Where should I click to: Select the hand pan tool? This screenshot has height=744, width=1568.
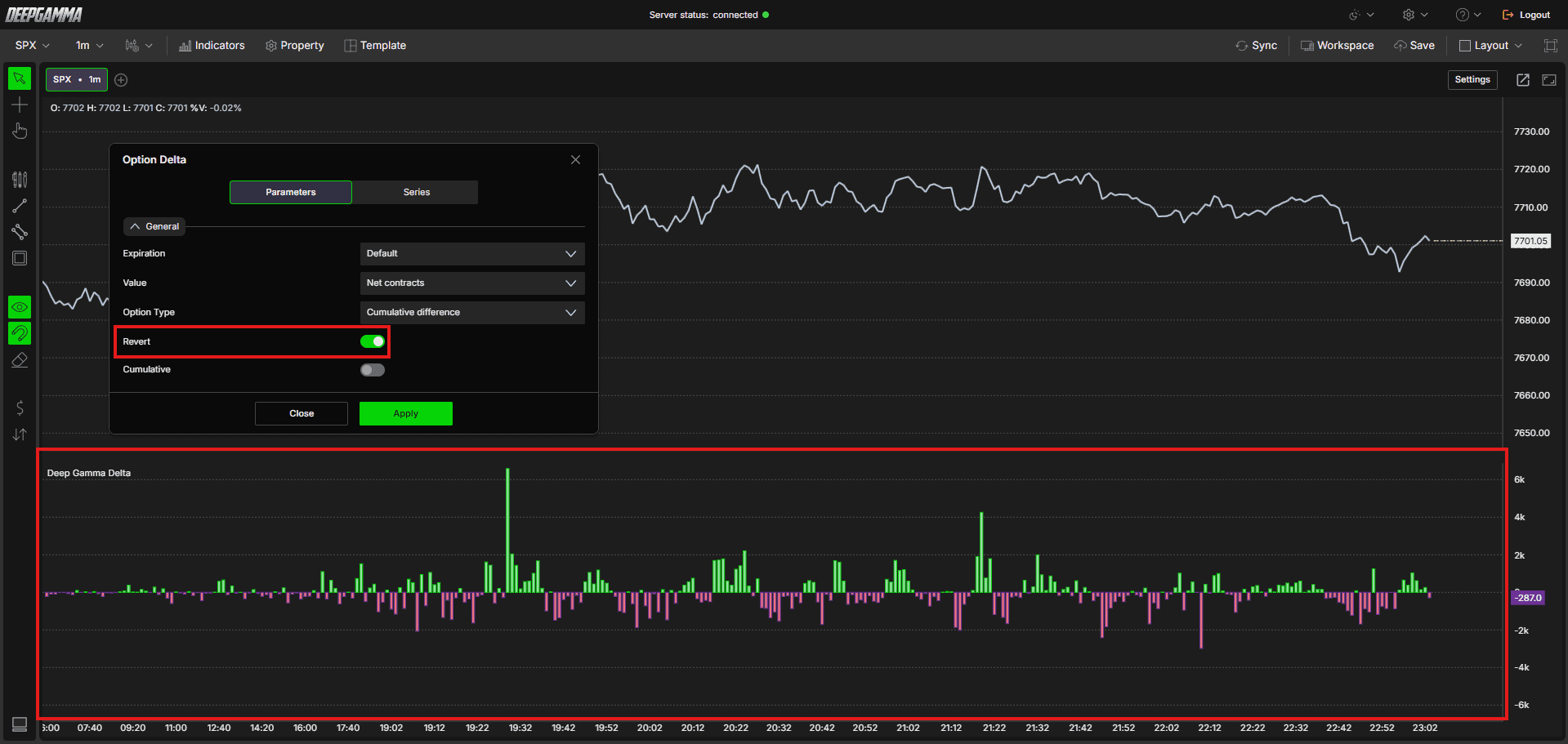[x=20, y=131]
